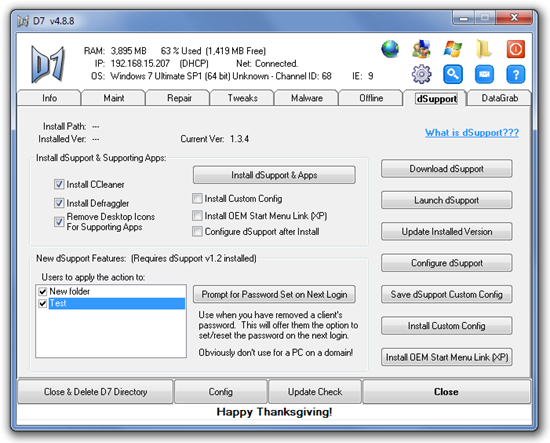This screenshot has width=550, height=443.
Task: Click the red power icon
Action: coord(515,49)
